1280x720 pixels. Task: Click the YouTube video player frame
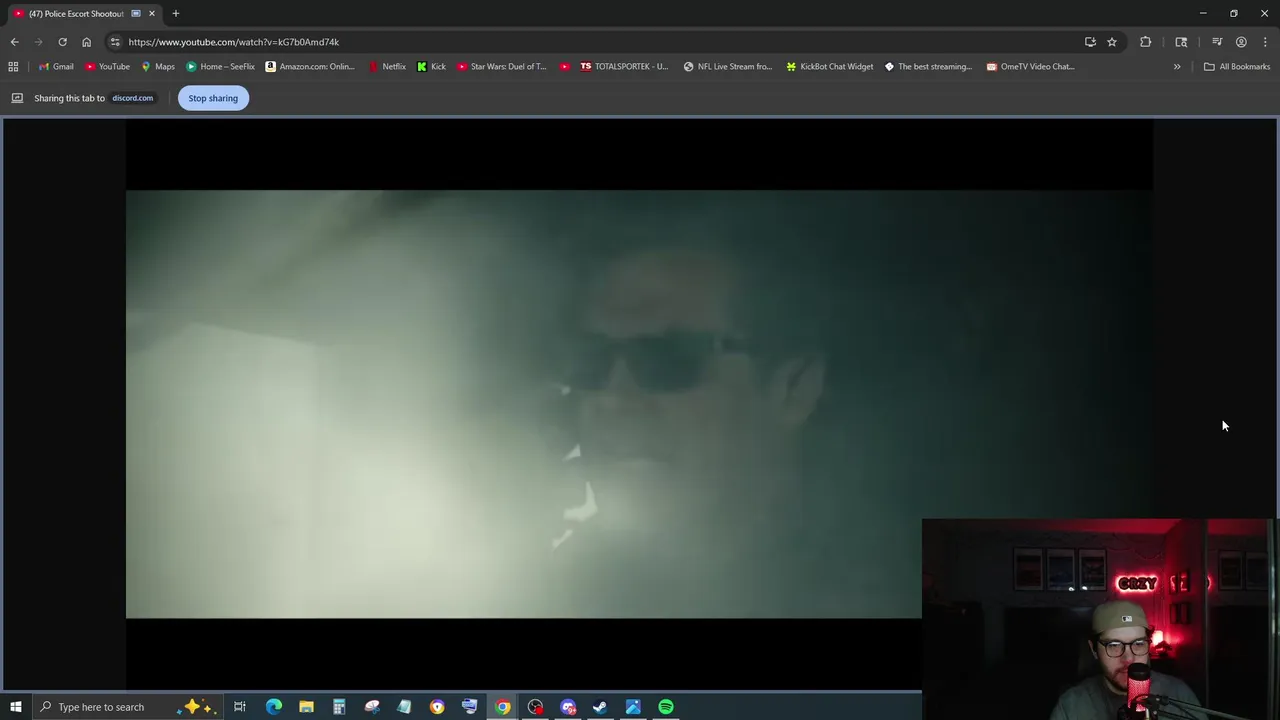click(x=639, y=404)
